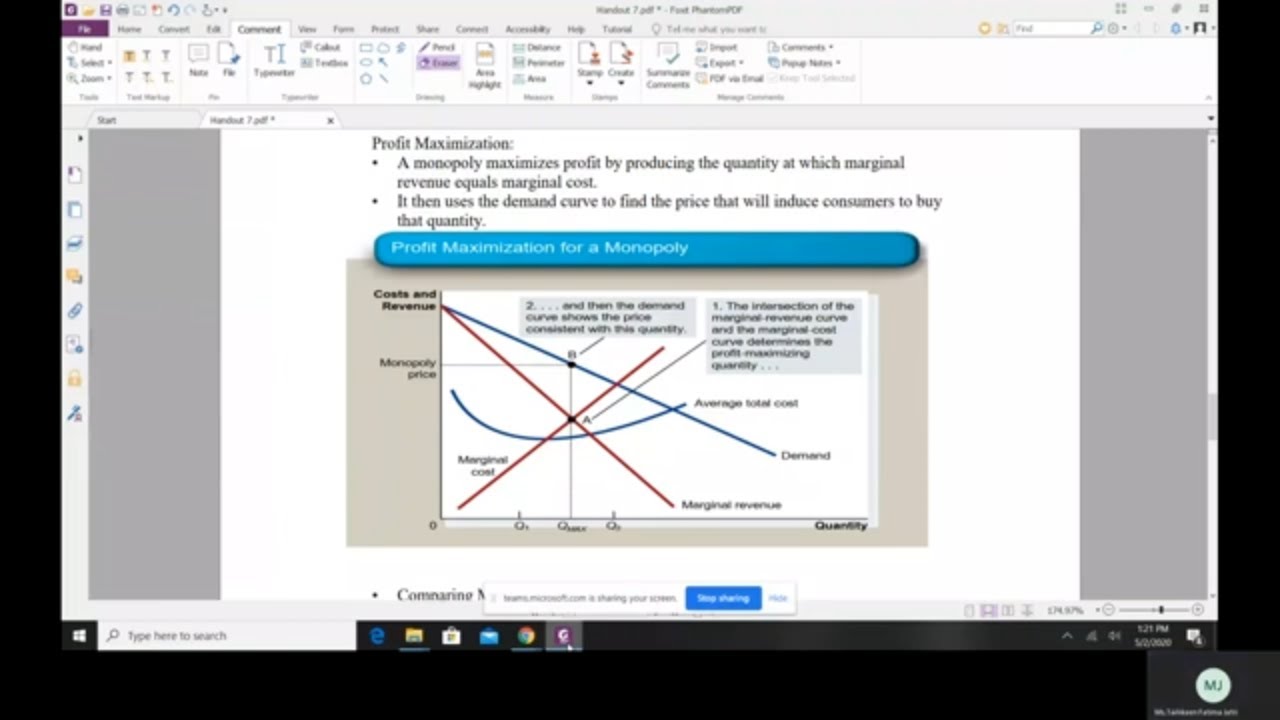Close the Handout 7.pdf tab
Image resolution: width=1280 pixels, height=720 pixels.
tap(330, 121)
